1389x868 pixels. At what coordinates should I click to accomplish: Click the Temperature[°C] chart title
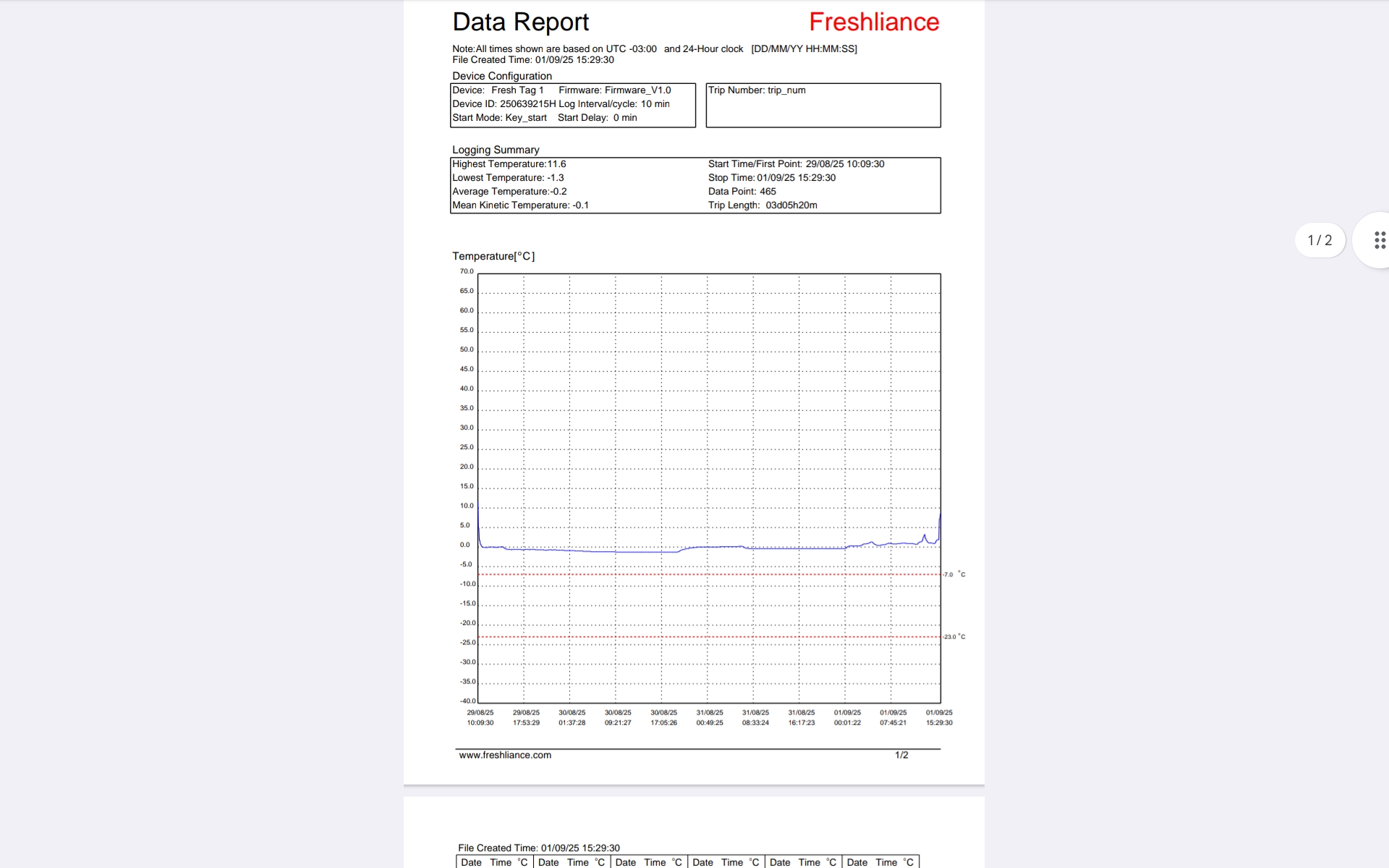493,256
